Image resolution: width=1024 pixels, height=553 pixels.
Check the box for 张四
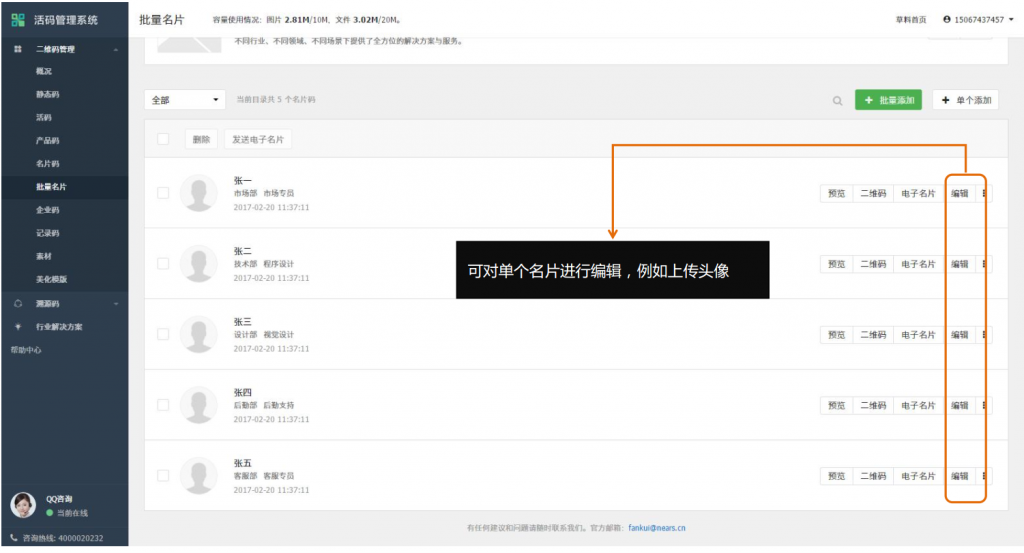pos(163,405)
